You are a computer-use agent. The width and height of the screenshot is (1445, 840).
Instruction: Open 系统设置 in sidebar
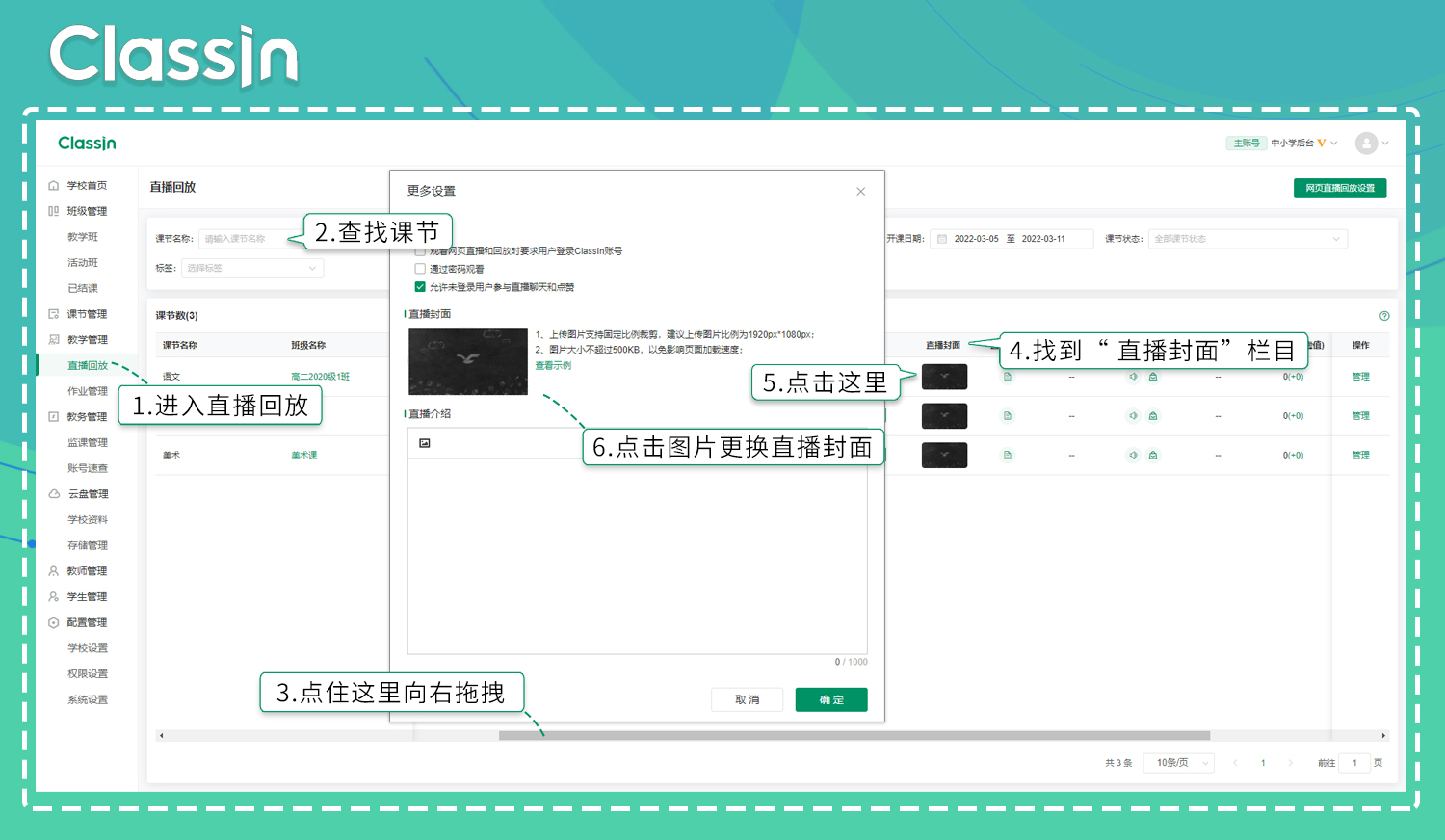tap(88, 700)
